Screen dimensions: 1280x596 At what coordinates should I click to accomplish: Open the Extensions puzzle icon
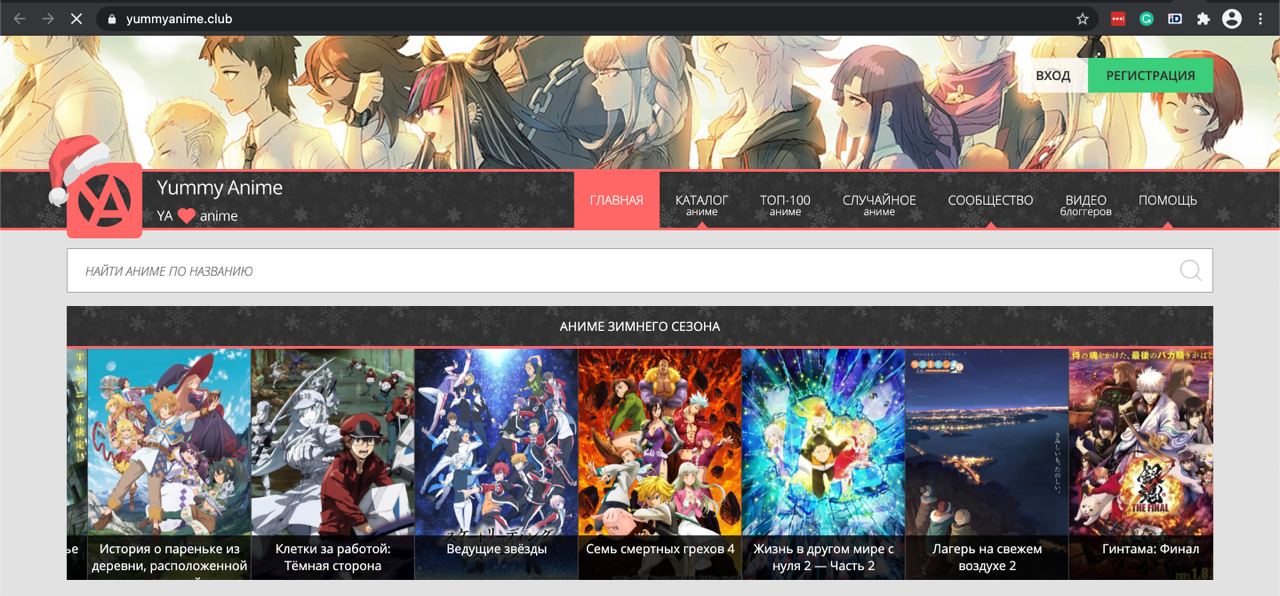1203,19
